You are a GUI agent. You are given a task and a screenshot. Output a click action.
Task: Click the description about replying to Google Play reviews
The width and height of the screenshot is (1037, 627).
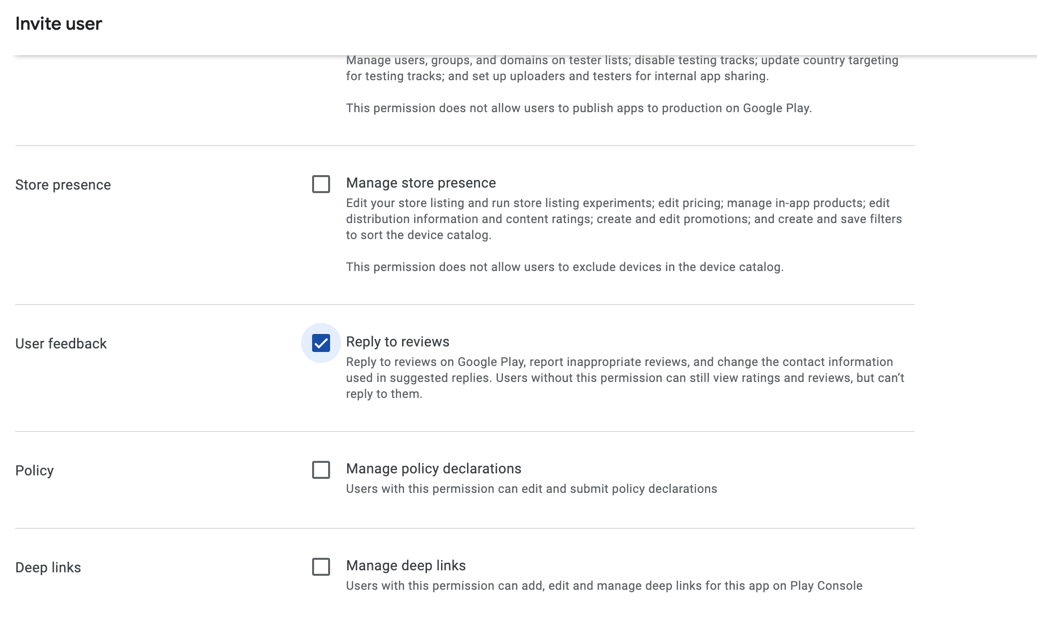(x=624, y=378)
